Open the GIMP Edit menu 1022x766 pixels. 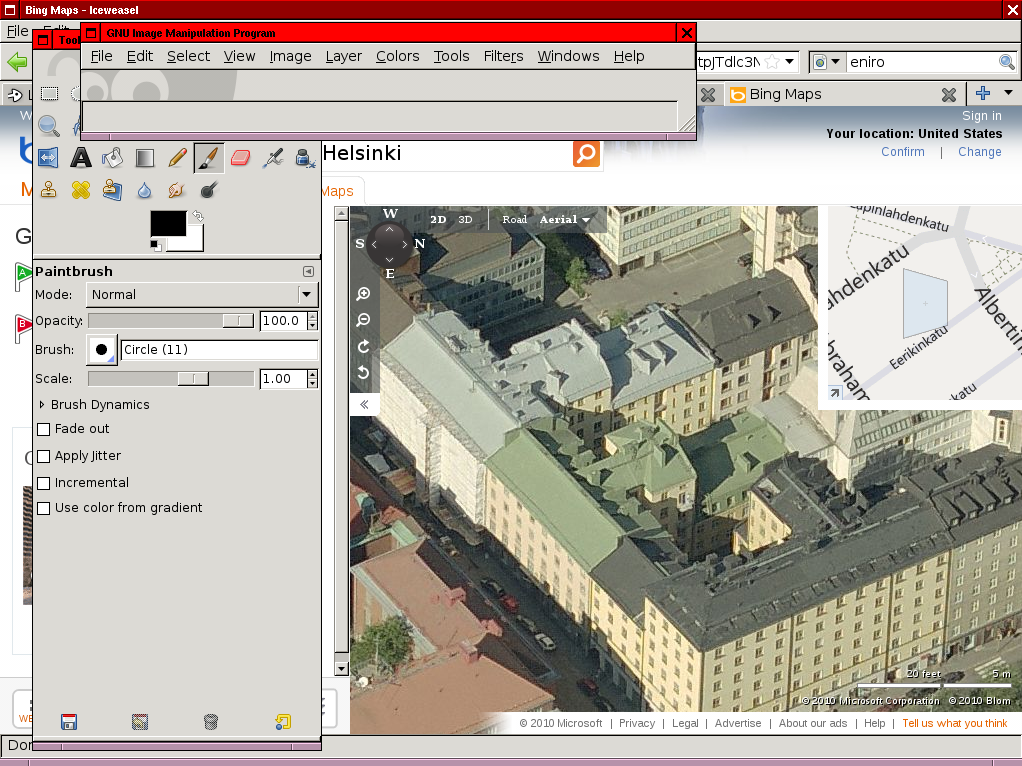coord(139,57)
